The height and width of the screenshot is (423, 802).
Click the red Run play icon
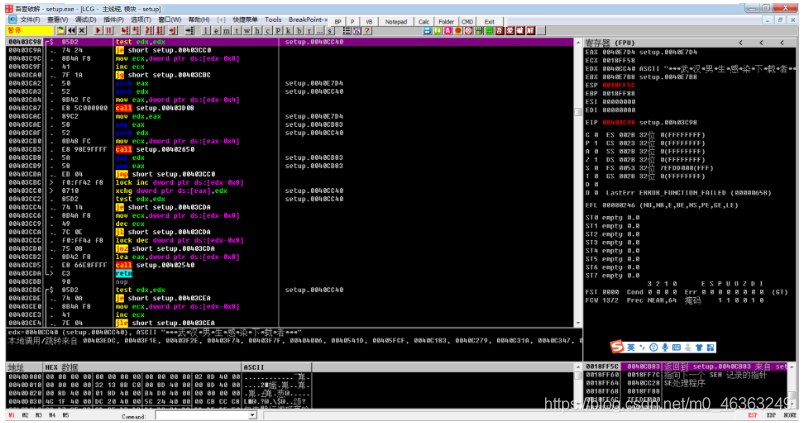click(98, 31)
